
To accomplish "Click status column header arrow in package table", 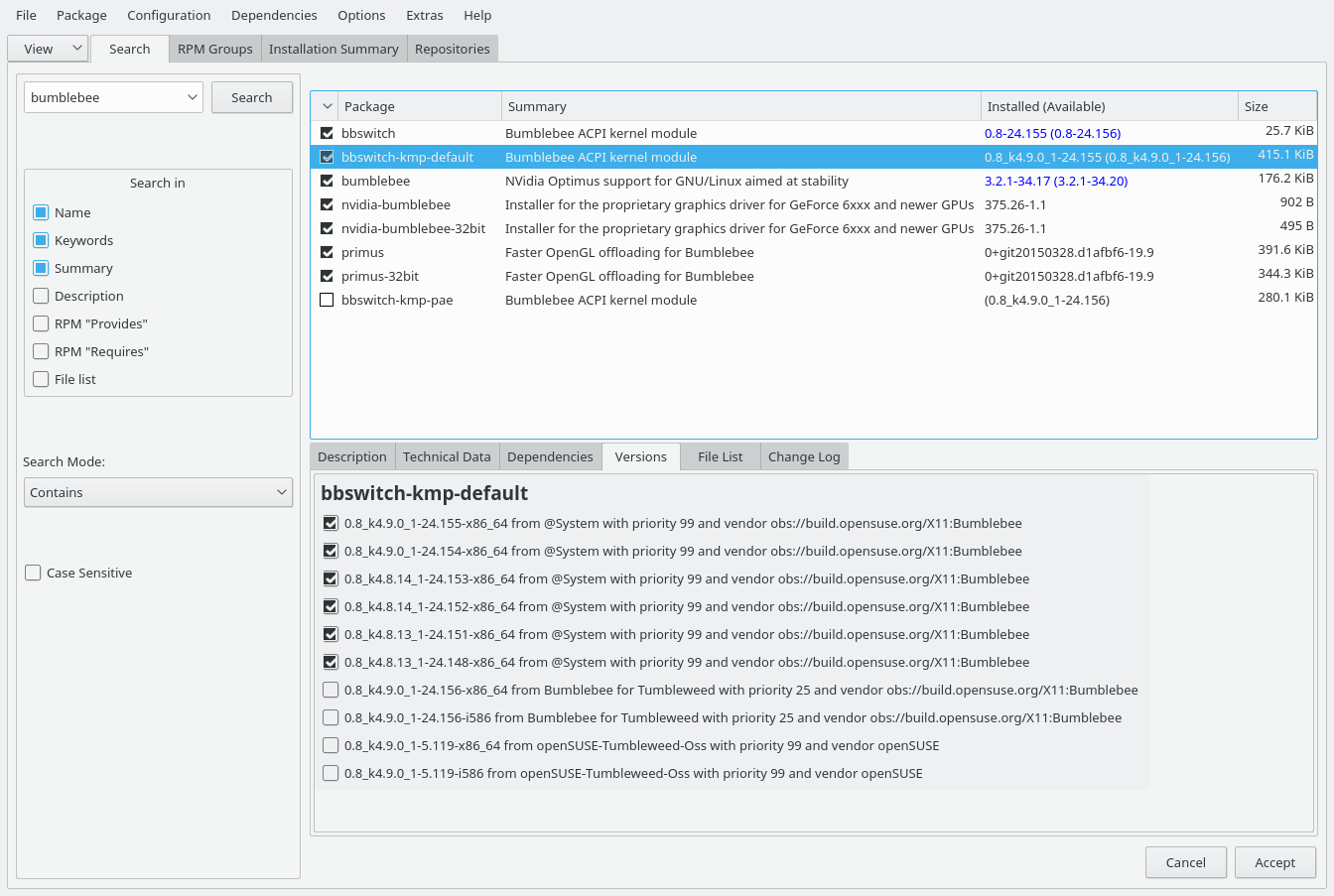I will (327, 106).
